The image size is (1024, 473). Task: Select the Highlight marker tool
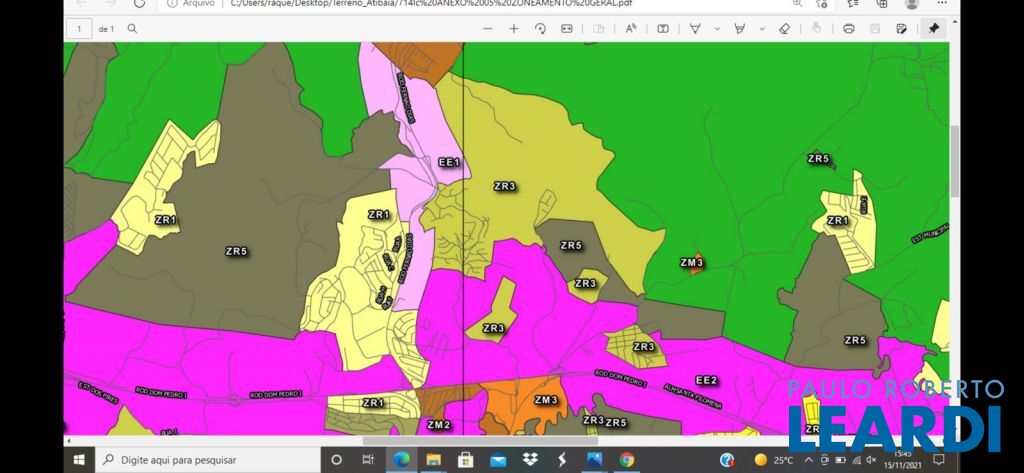pyautogui.click(x=739, y=29)
